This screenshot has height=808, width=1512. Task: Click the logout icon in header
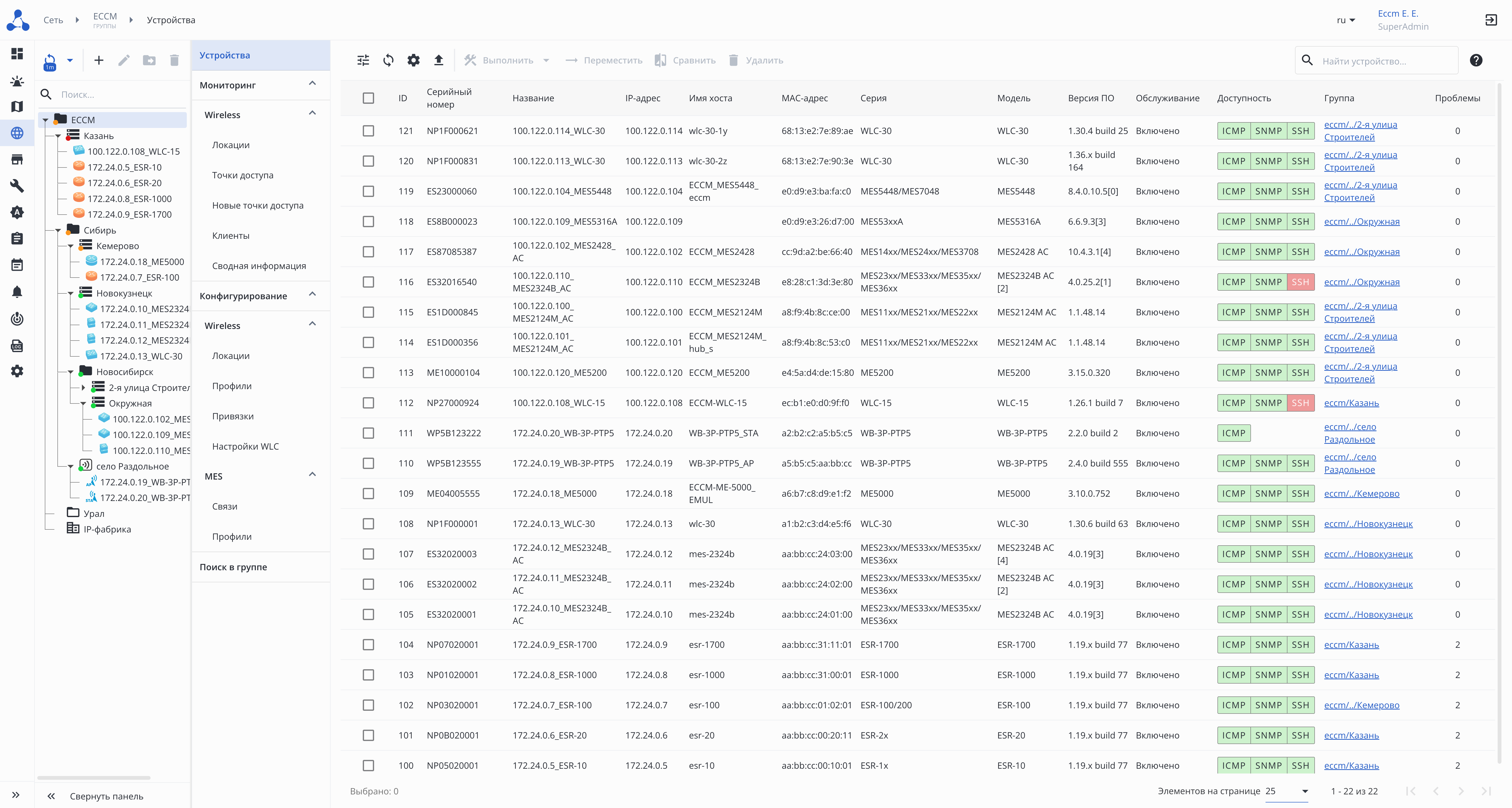coord(1491,20)
